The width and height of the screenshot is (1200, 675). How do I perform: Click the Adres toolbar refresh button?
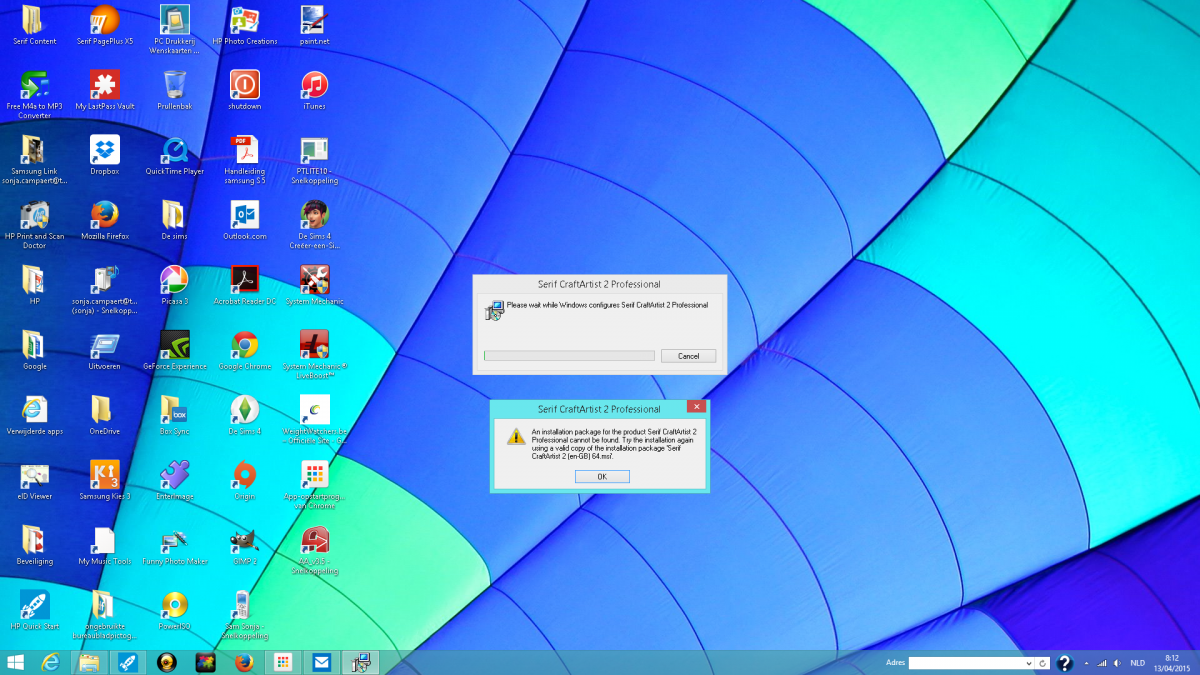click(x=1043, y=663)
